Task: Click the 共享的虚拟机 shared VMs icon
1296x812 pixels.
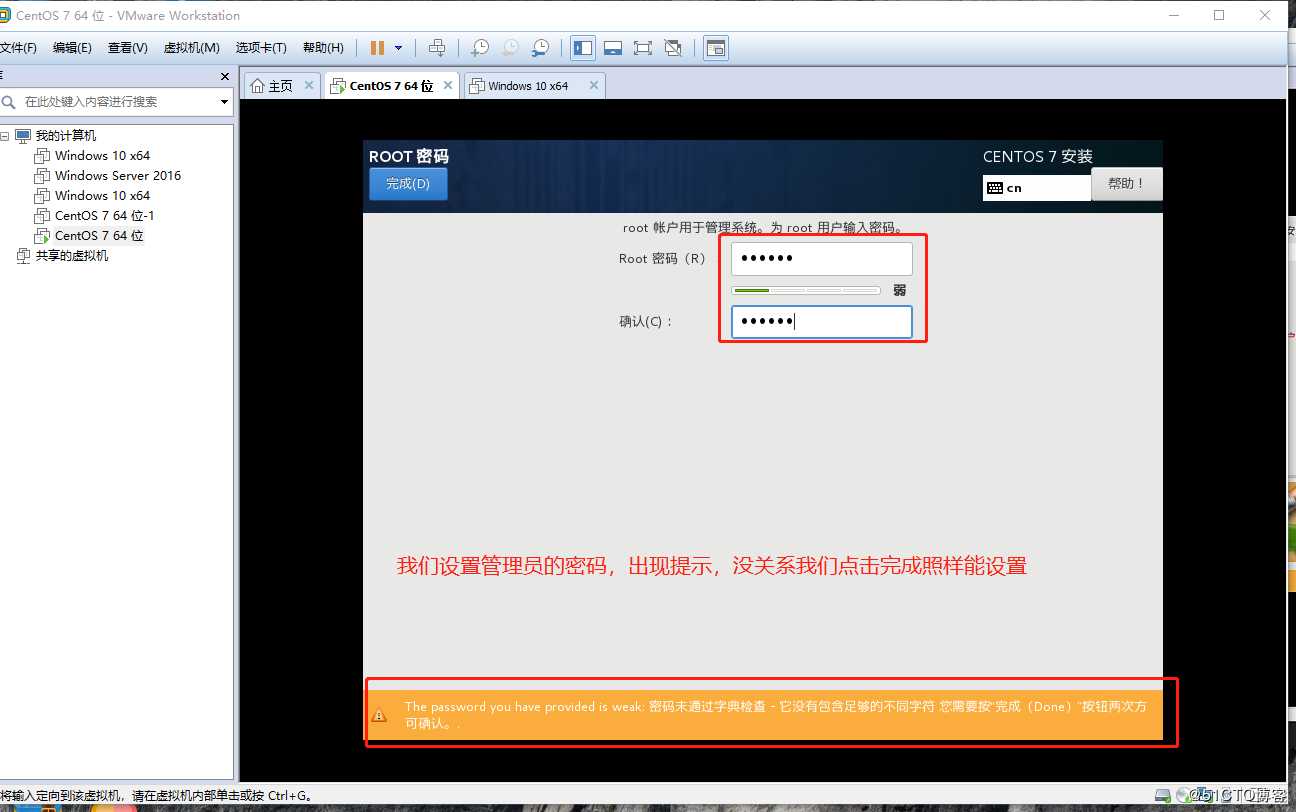Action: (23, 256)
